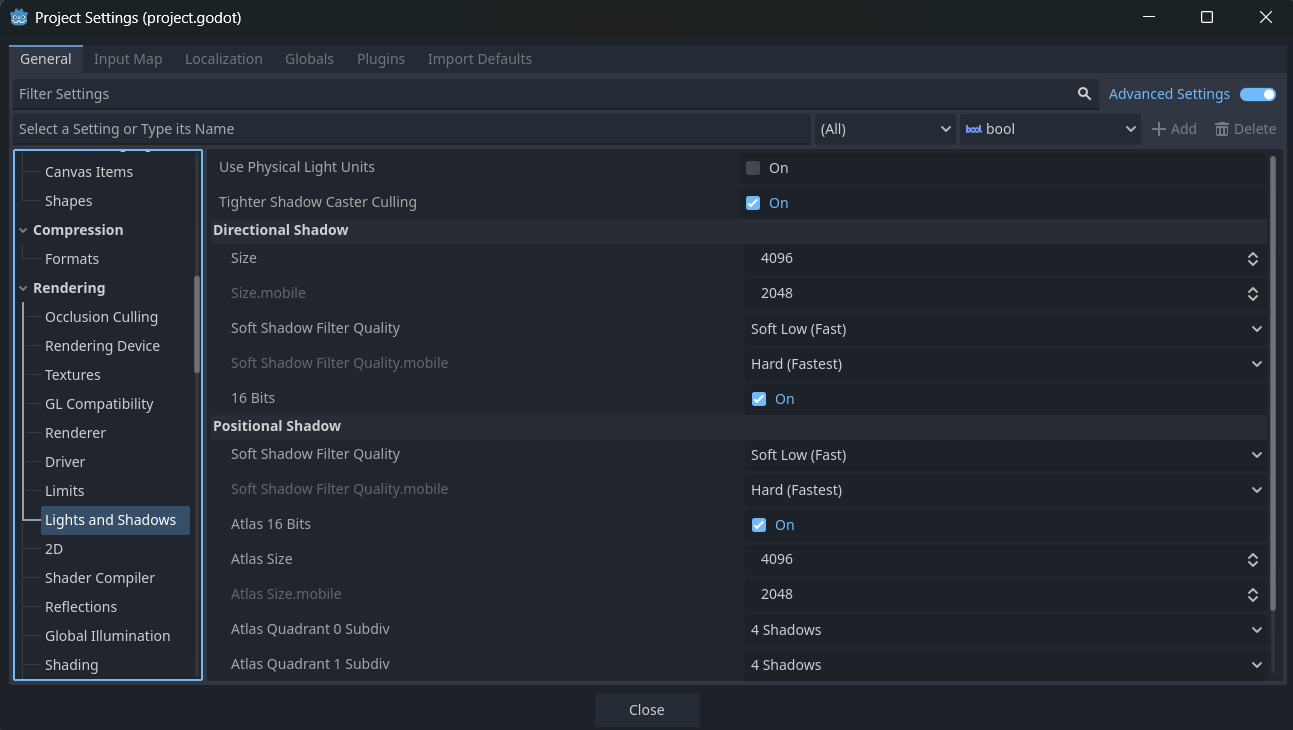Click the settings list vertical scrollbar
Image resolution: width=1293 pixels, height=730 pixels.
(x=1272, y=380)
